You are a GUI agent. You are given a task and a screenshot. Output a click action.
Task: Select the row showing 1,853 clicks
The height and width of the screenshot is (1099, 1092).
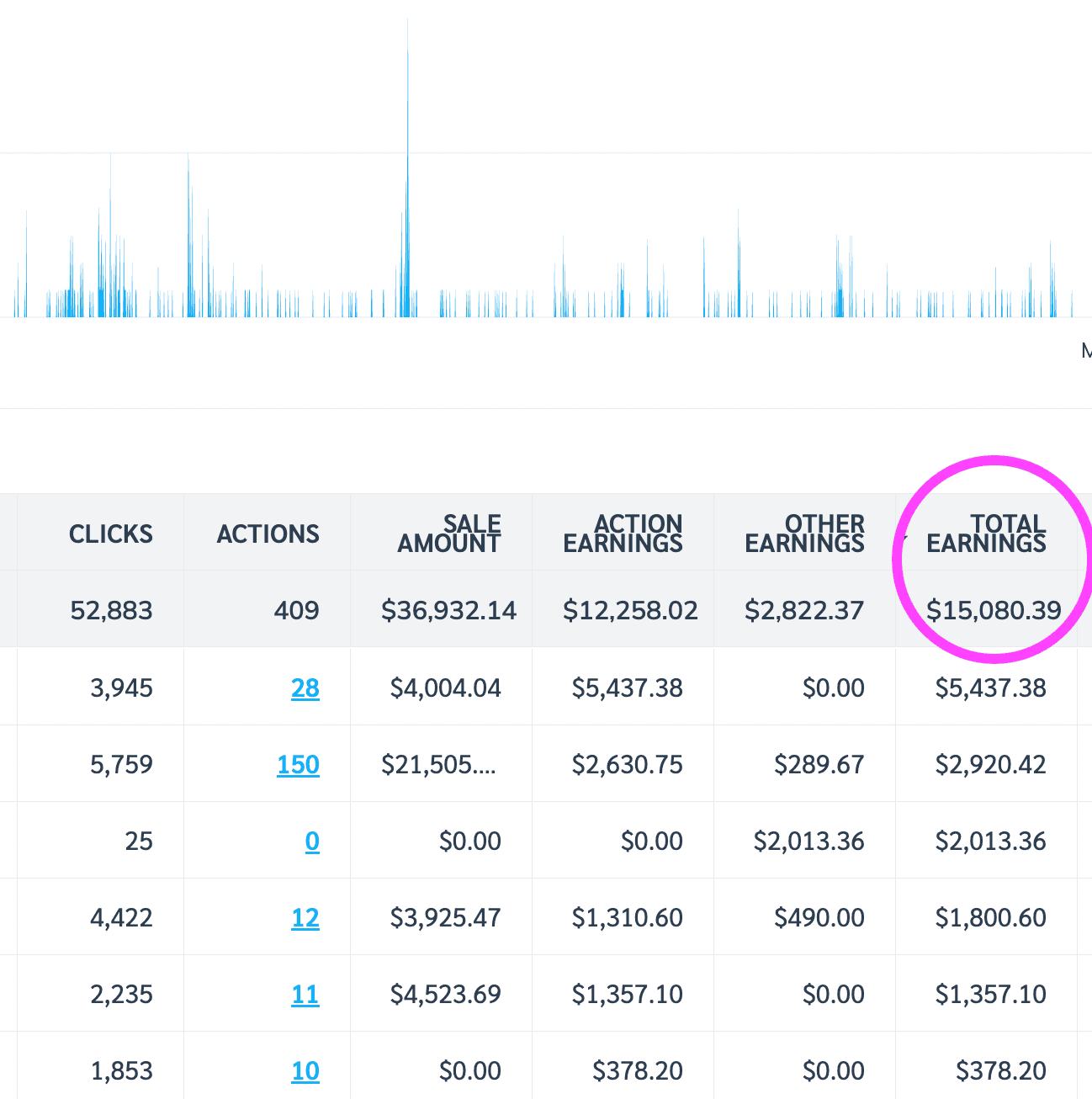click(x=123, y=1070)
